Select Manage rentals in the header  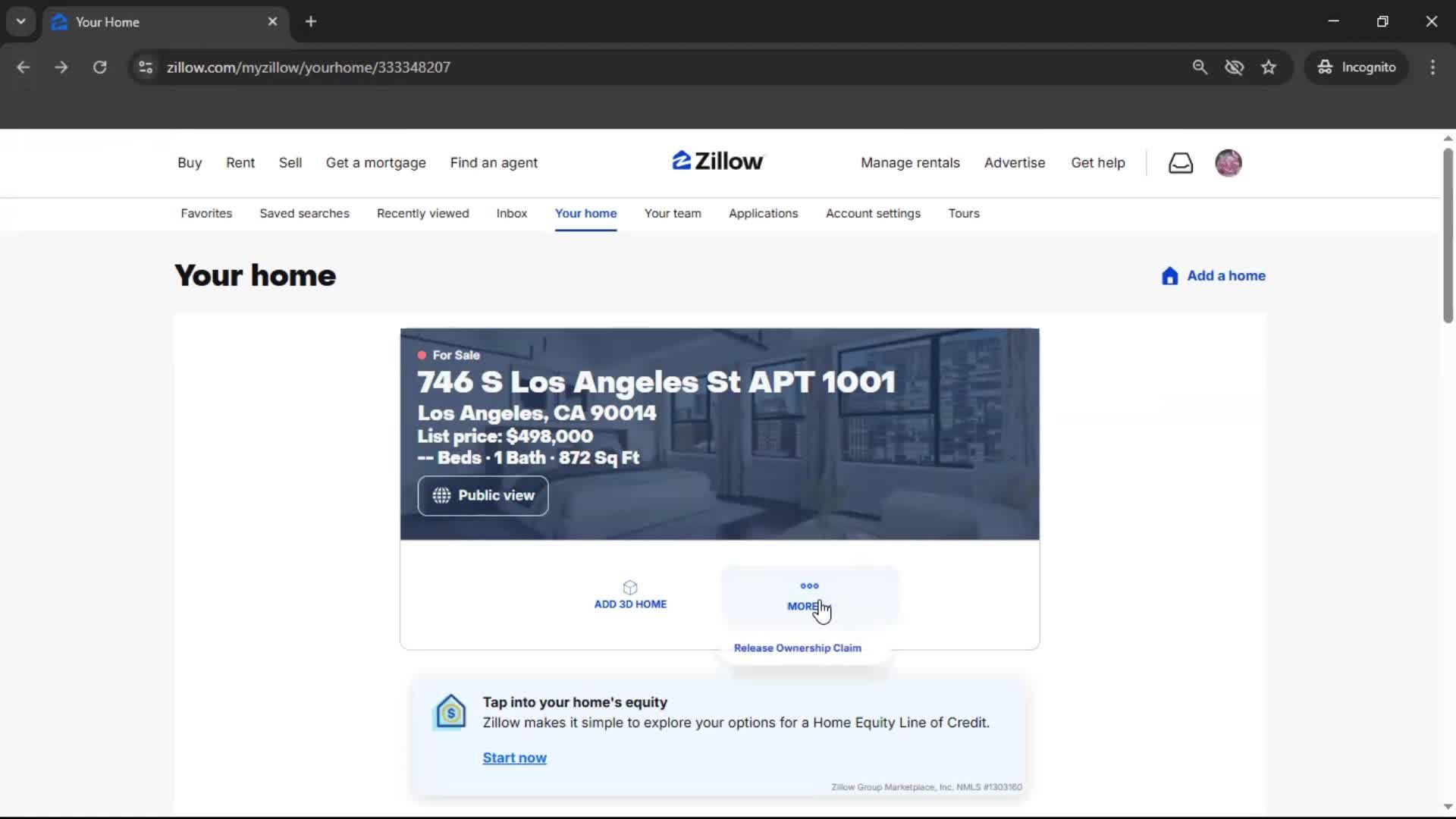910,162
